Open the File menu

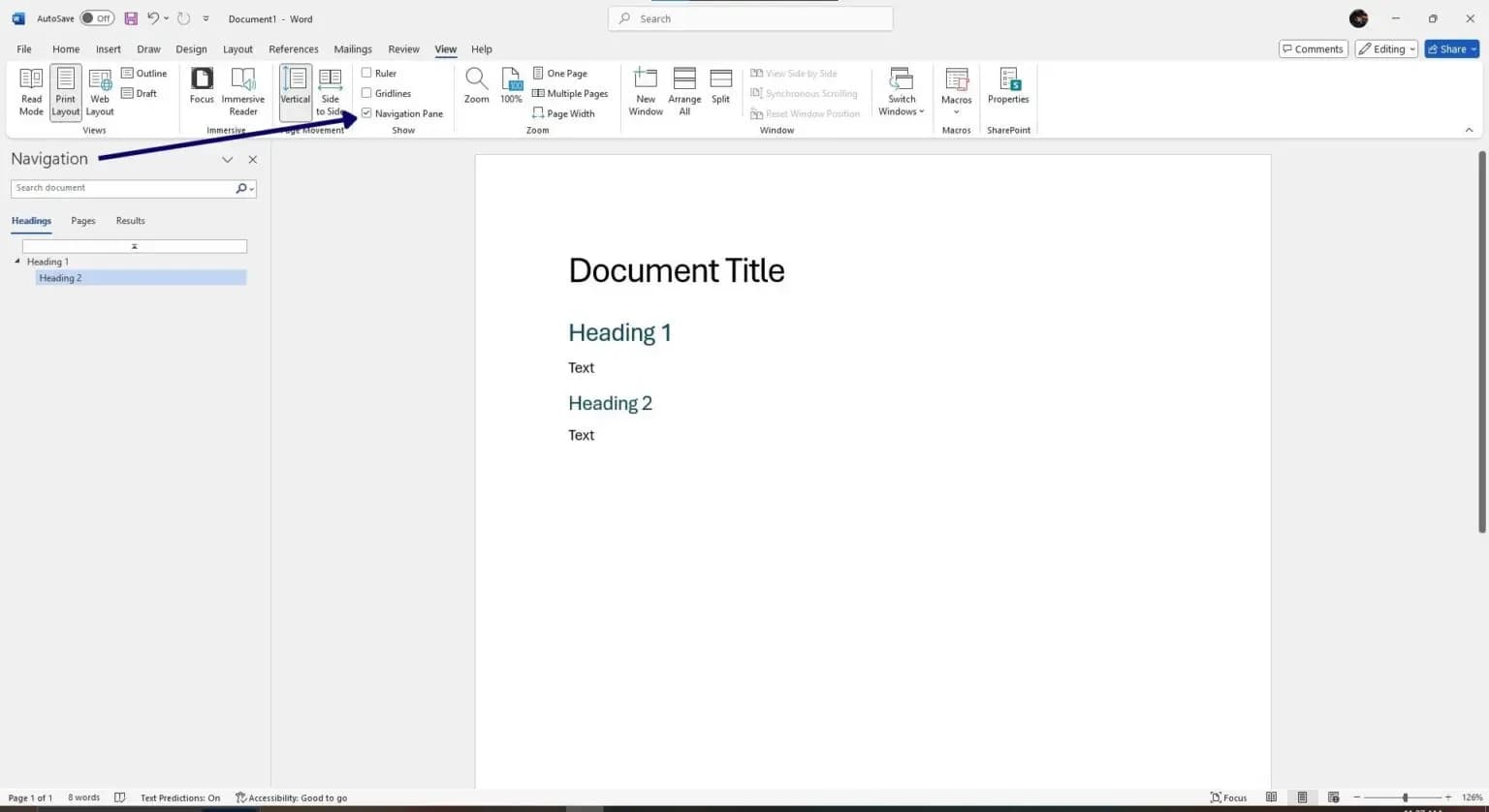click(24, 49)
